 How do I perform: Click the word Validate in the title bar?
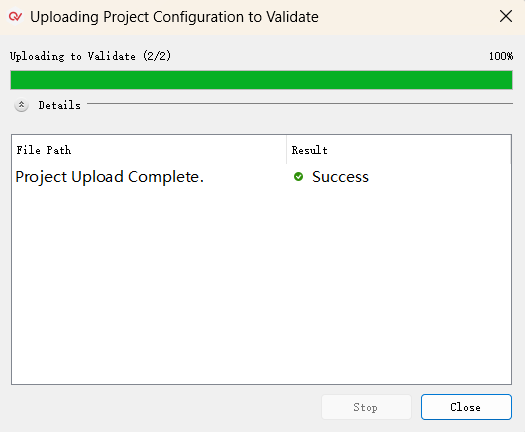click(292, 17)
